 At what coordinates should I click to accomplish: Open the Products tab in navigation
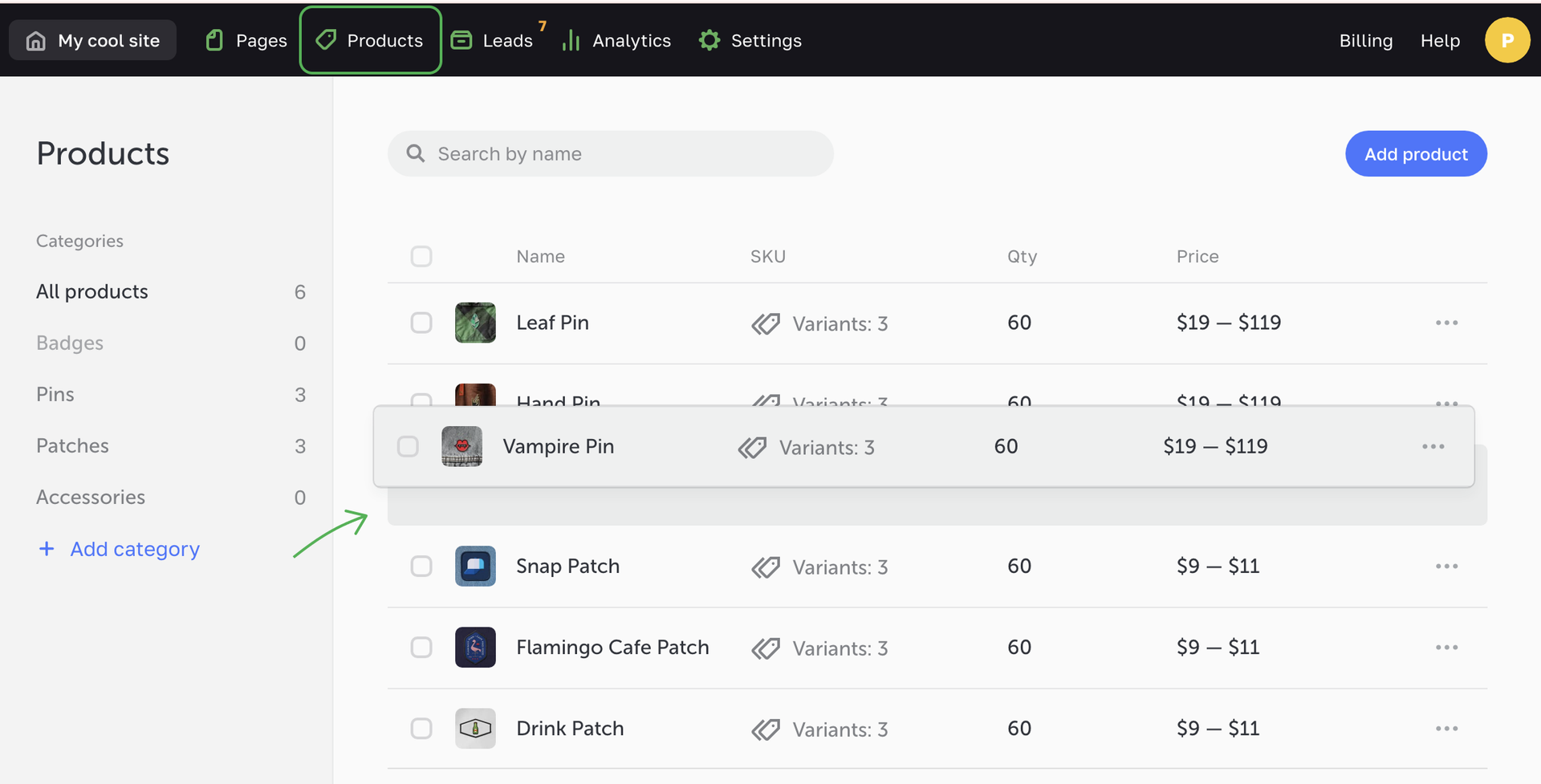point(371,40)
